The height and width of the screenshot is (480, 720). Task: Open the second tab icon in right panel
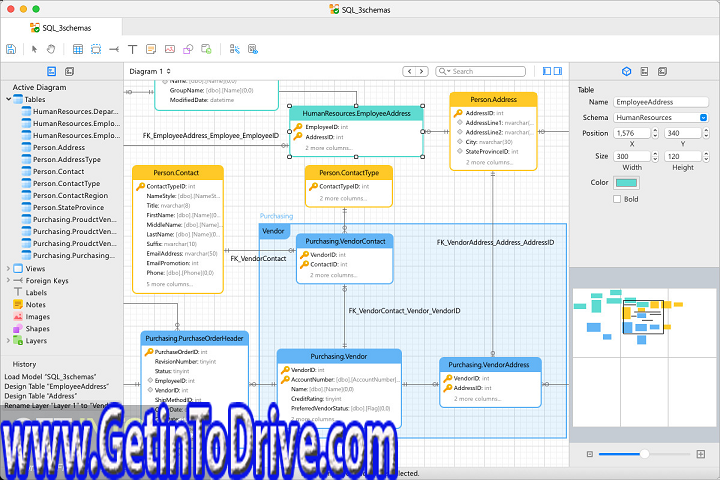pyautogui.click(x=644, y=71)
